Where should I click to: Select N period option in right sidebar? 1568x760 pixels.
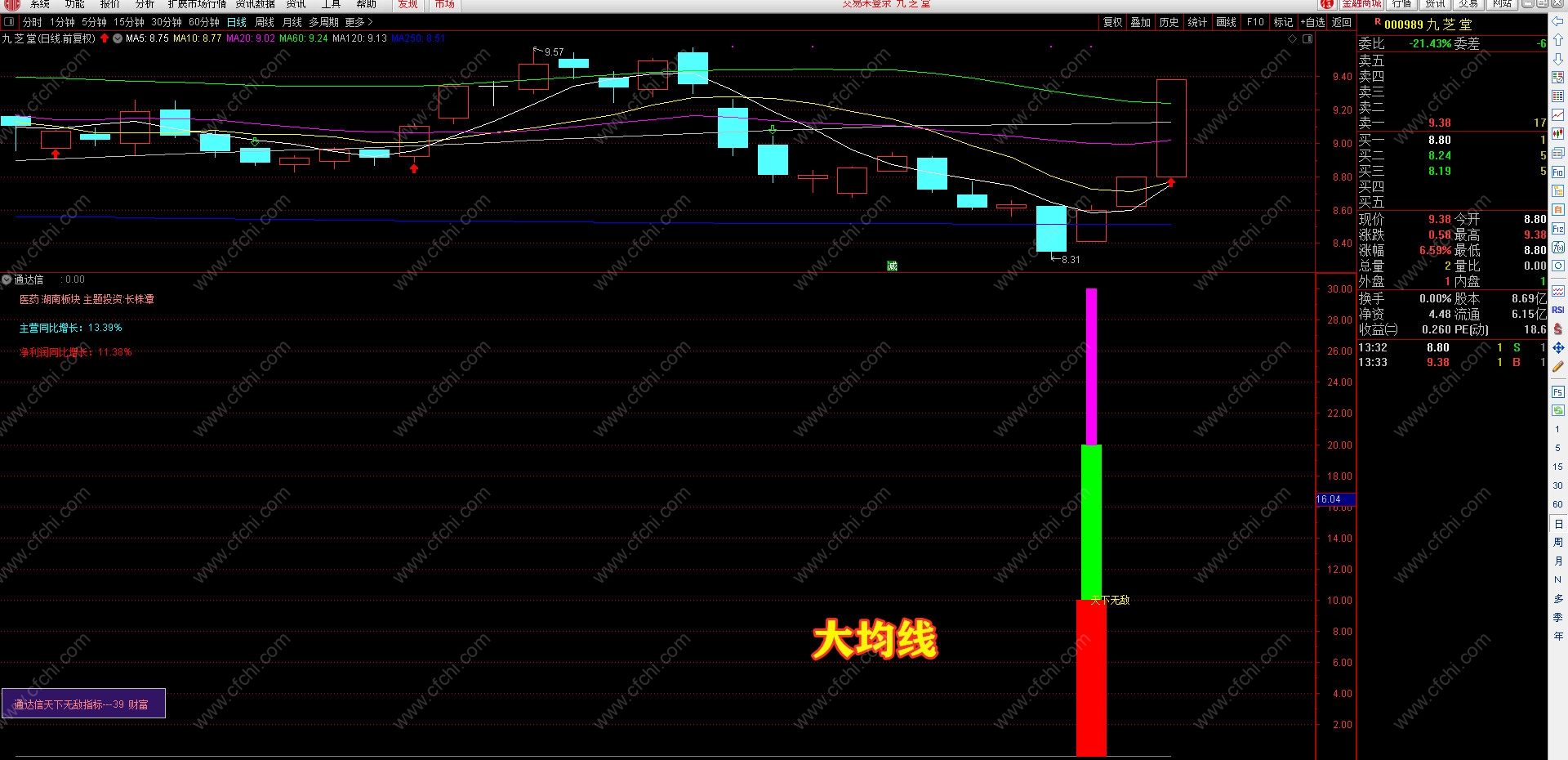[x=1557, y=580]
